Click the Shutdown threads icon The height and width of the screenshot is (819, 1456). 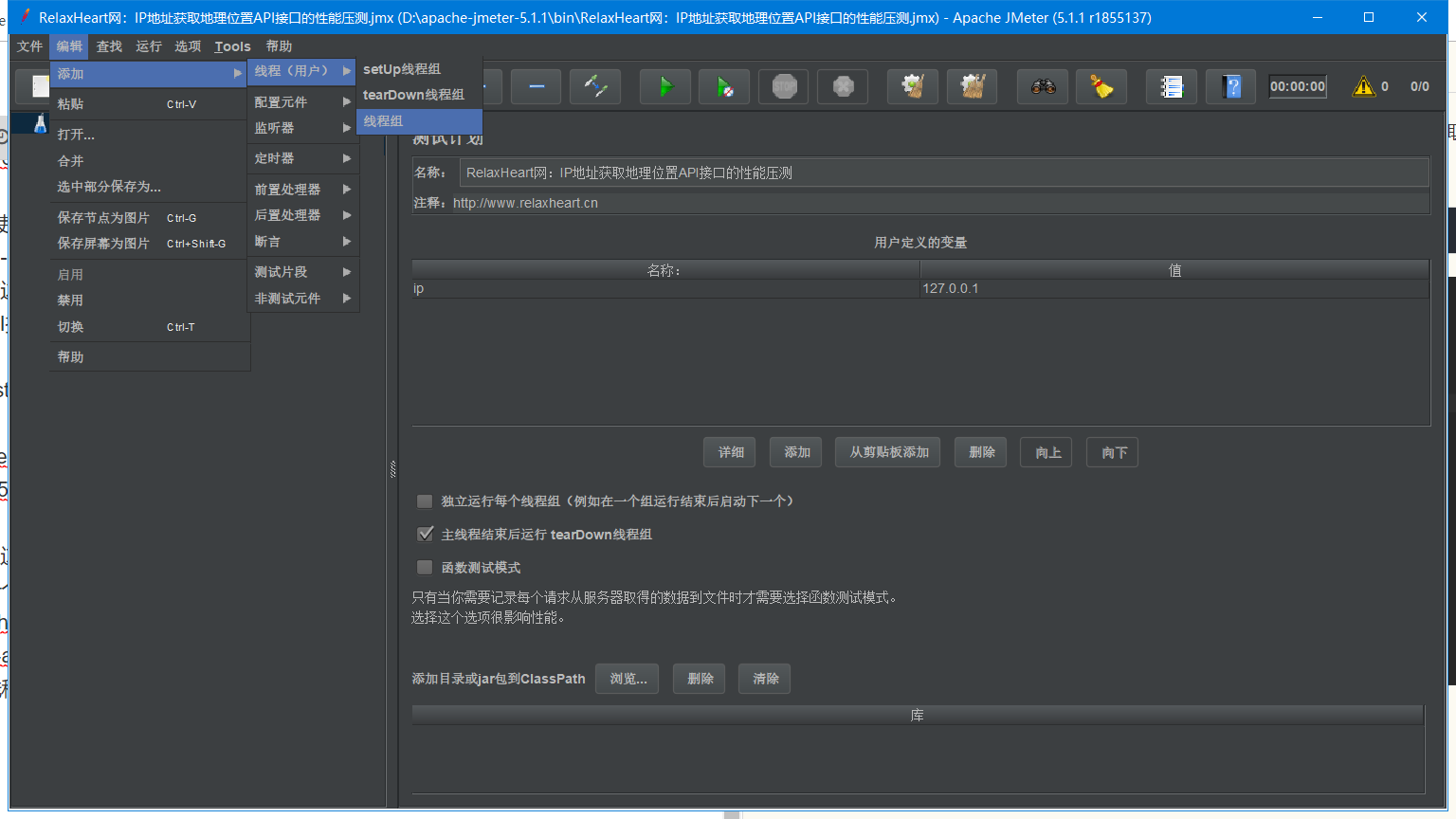tap(843, 86)
